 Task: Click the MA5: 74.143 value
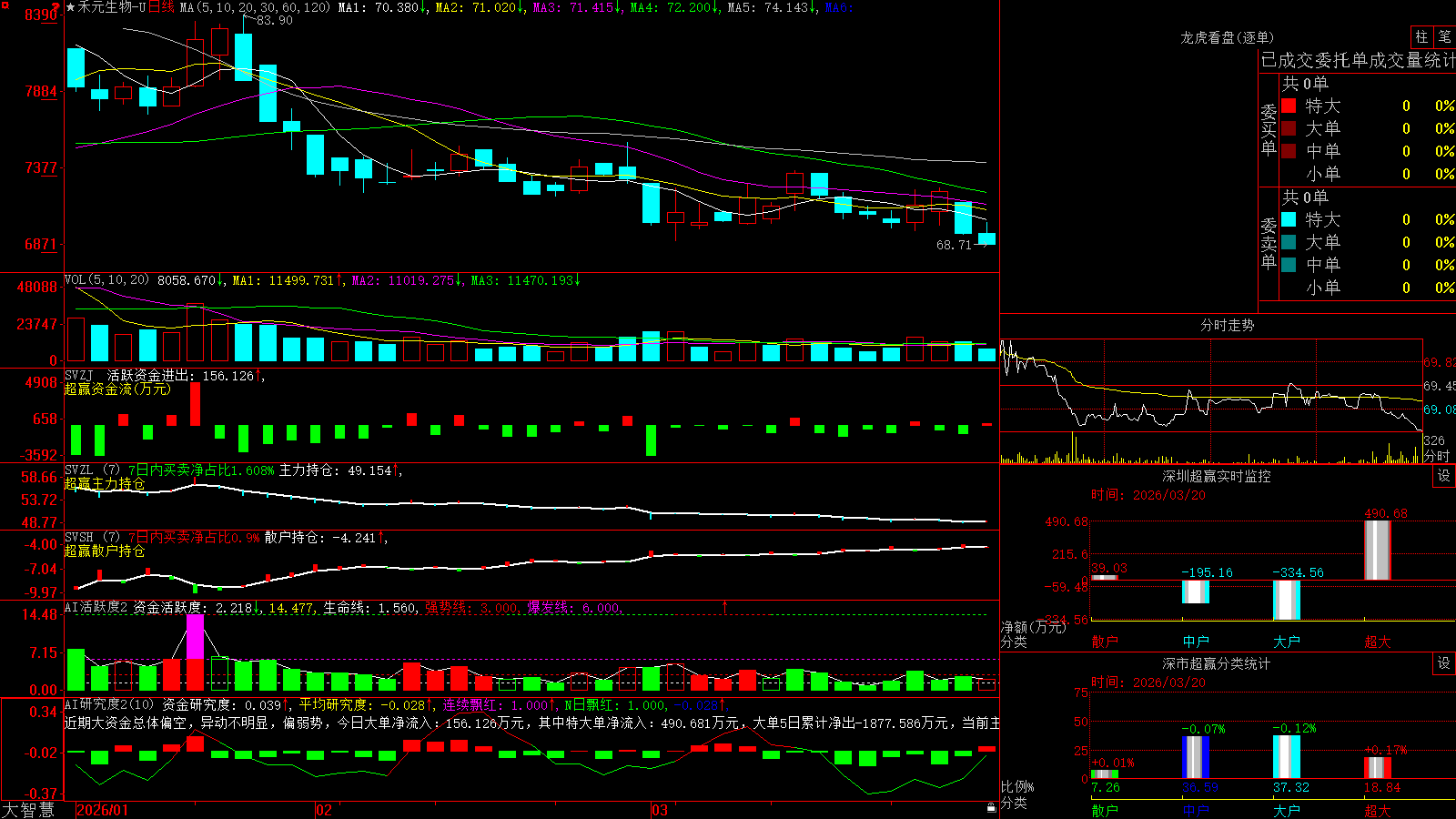click(x=767, y=7)
